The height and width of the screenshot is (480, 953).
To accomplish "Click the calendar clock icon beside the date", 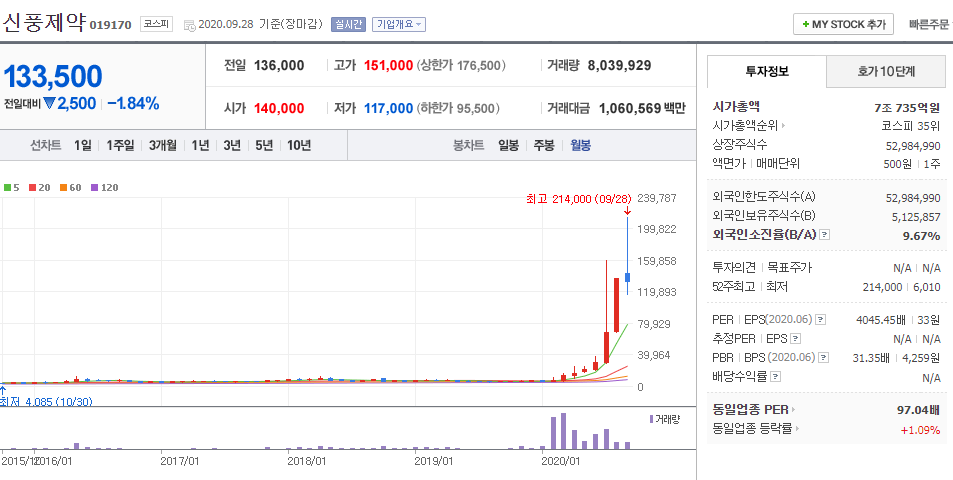I will (190, 26).
